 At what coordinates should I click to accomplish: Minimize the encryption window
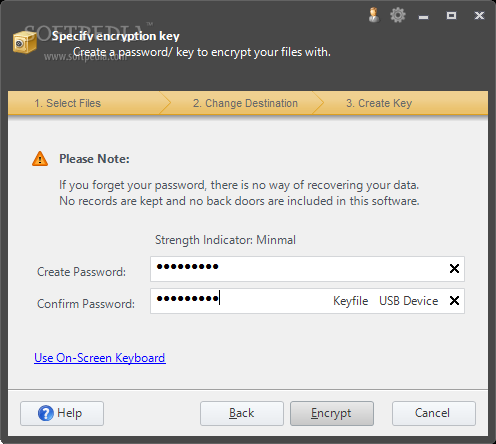click(x=423, y=17)
